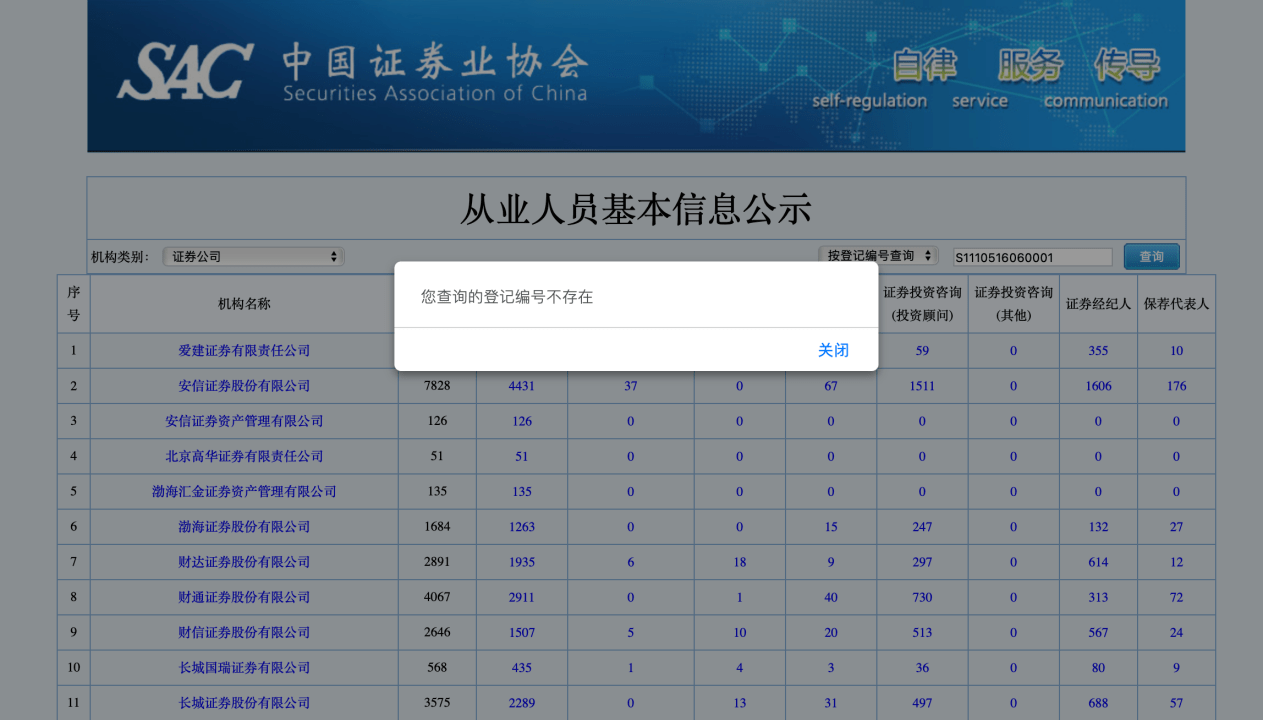1263x720 pixels.
Task: Click the registration number input field
Action: [x=1032, y=257]
